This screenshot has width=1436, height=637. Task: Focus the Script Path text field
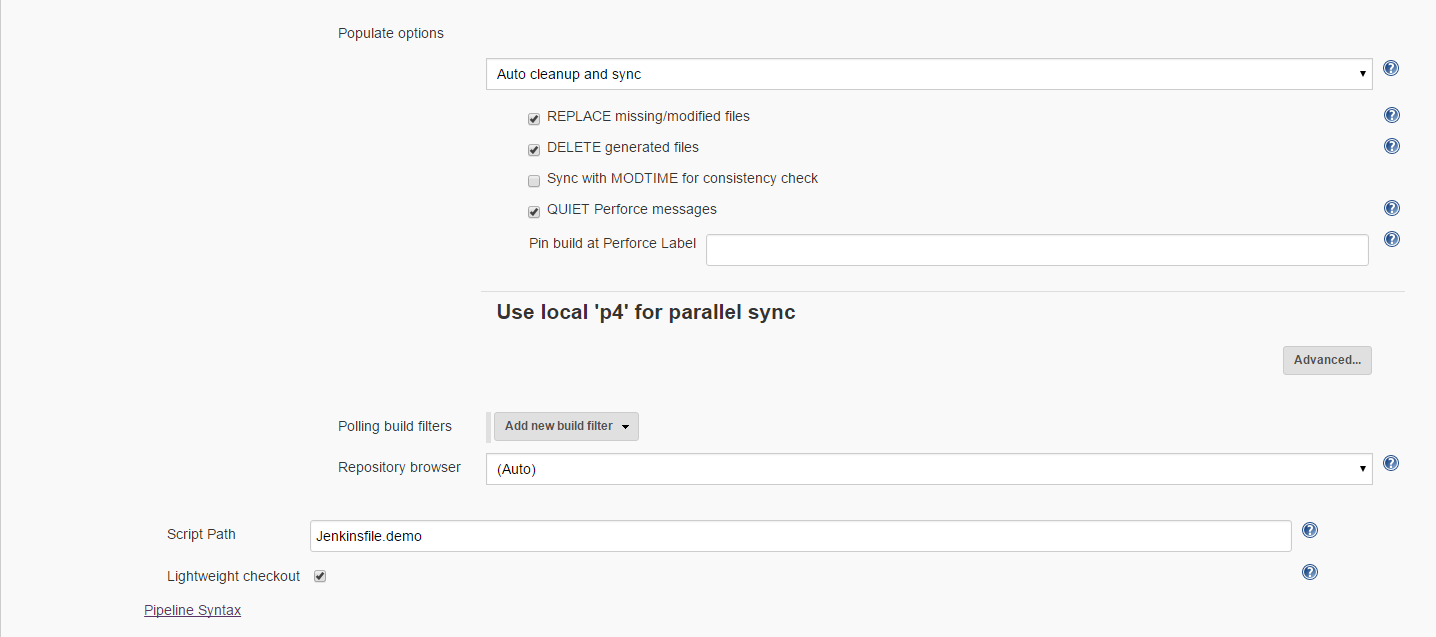pos(800,536)
